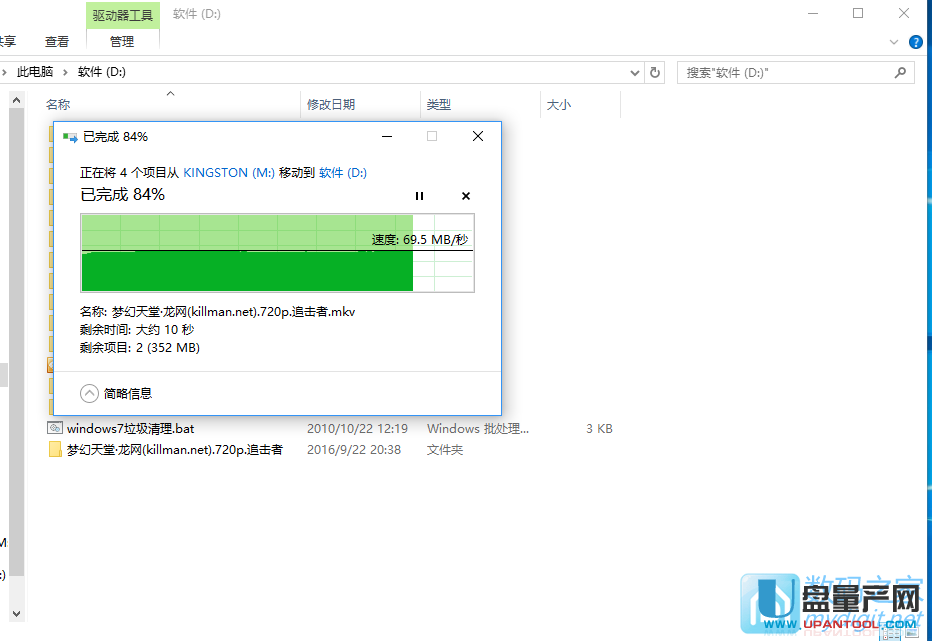
Task: Open the blue help icon
Action: (915, 42)
